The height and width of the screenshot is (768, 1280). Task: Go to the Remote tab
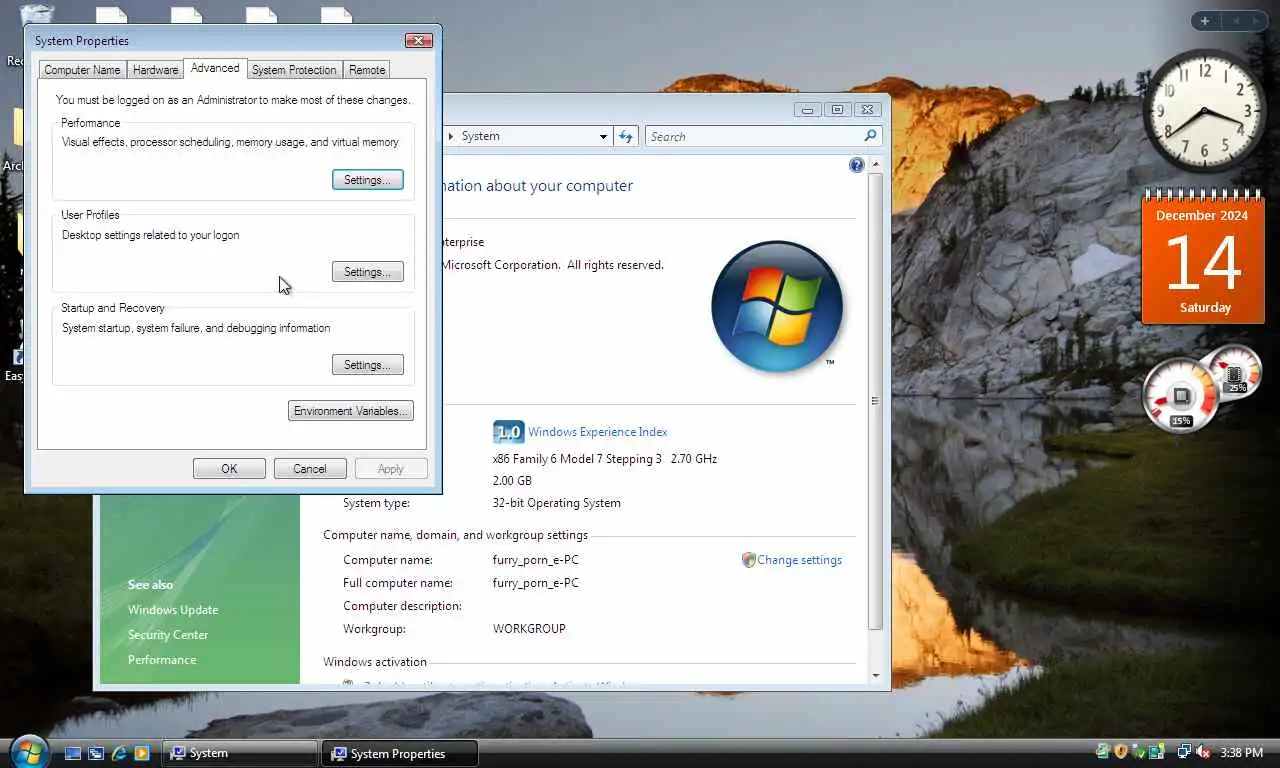pos(367,70)
